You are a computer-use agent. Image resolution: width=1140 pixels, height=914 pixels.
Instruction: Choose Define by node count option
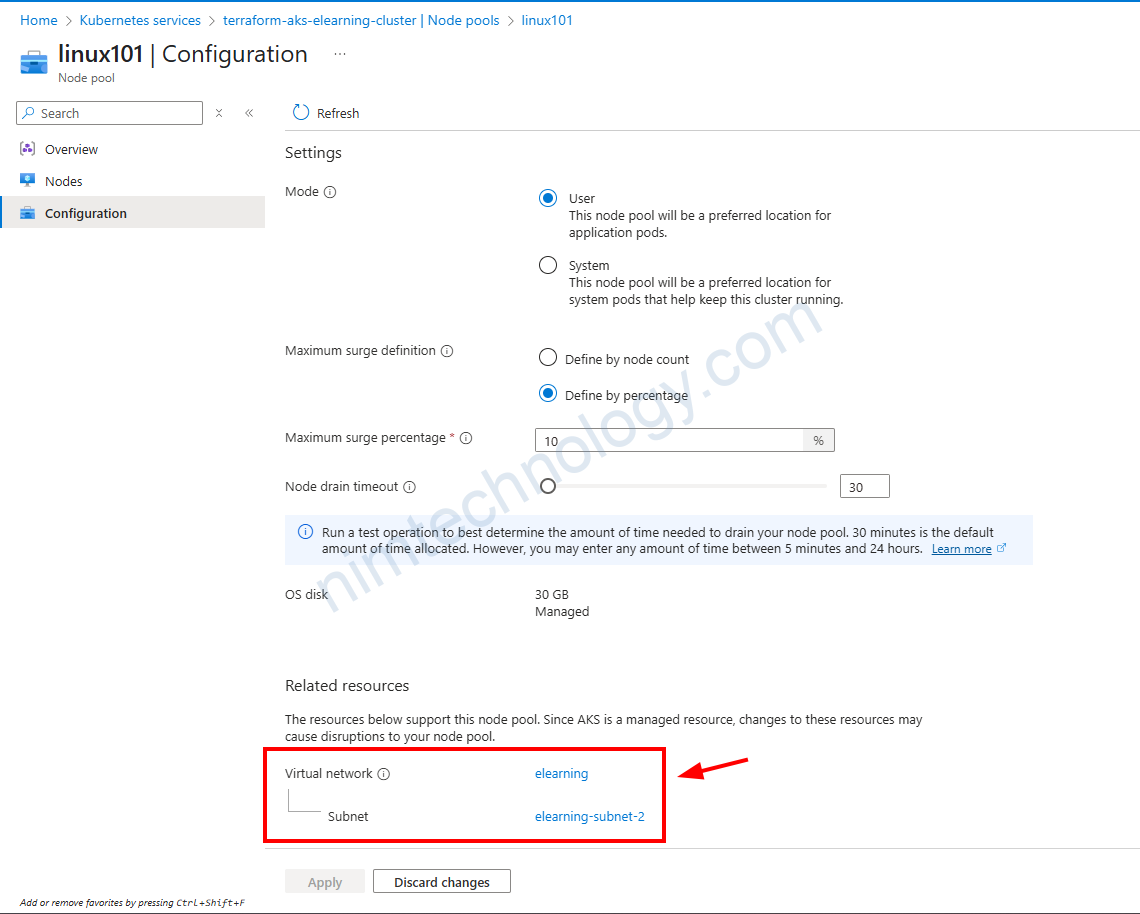click(x=548, y=358)
